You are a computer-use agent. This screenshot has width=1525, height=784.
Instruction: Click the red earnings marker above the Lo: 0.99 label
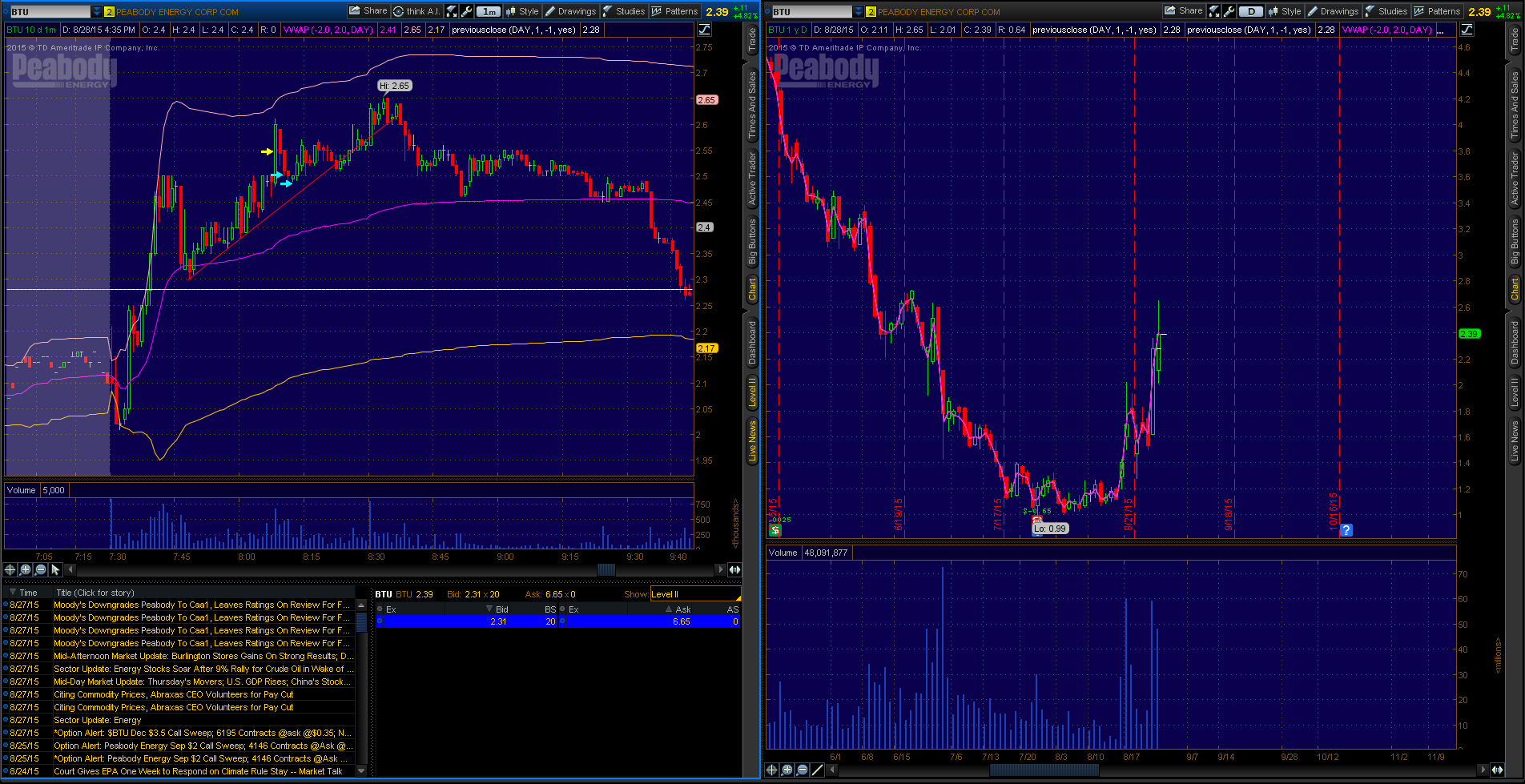tap(1037, 521)
